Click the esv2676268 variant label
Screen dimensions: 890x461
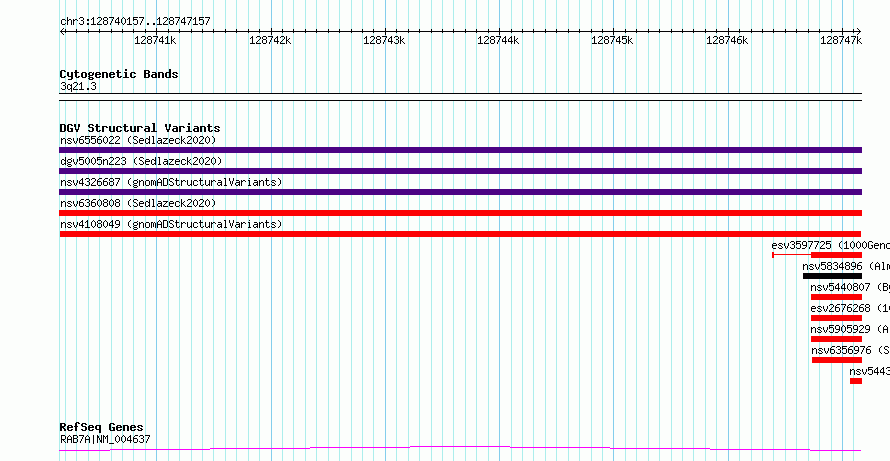pos(850,308)
